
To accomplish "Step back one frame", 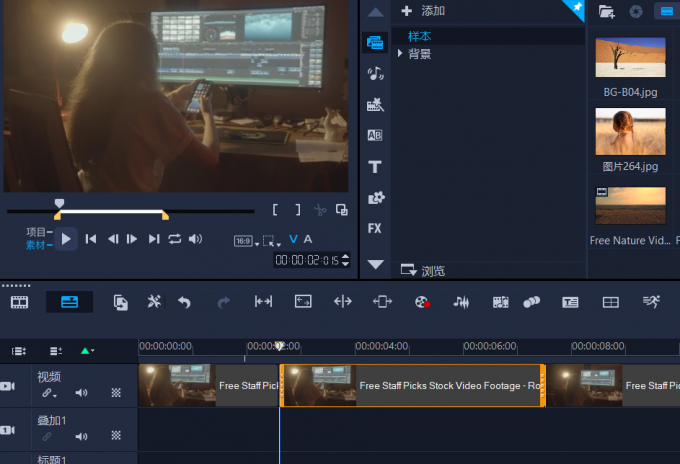I will point(113,239).
